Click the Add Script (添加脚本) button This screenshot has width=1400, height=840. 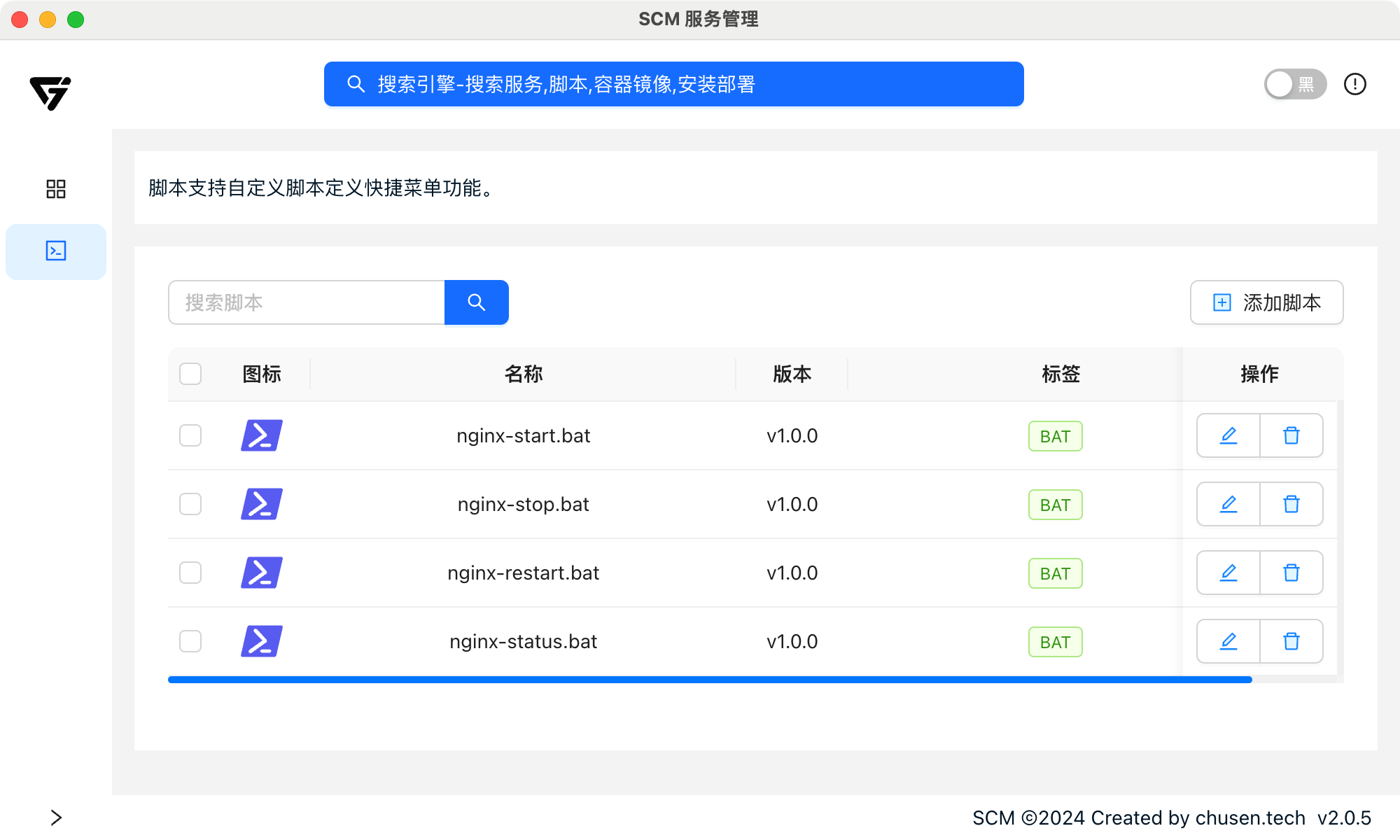pos(1266,302)
